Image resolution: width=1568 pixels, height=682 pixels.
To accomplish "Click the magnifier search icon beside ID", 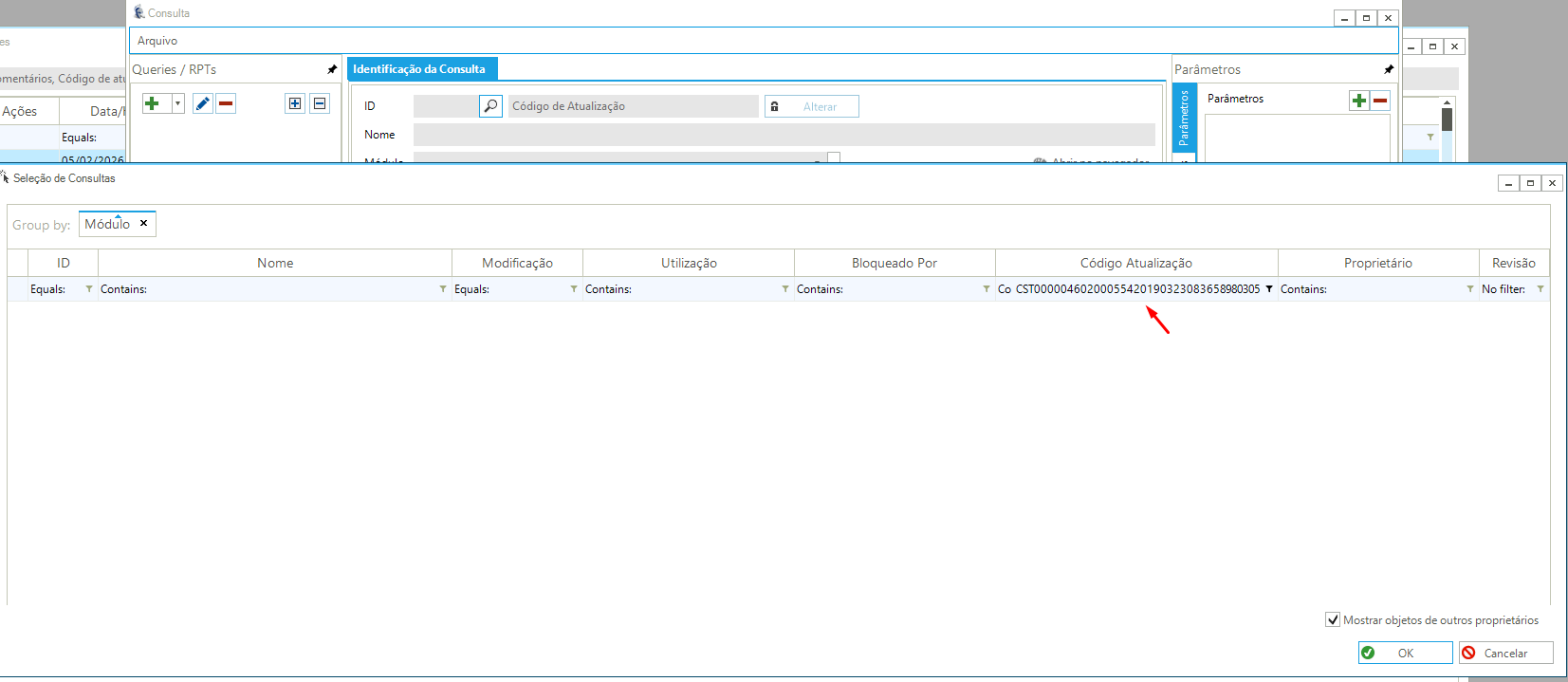I will point(490,106).
